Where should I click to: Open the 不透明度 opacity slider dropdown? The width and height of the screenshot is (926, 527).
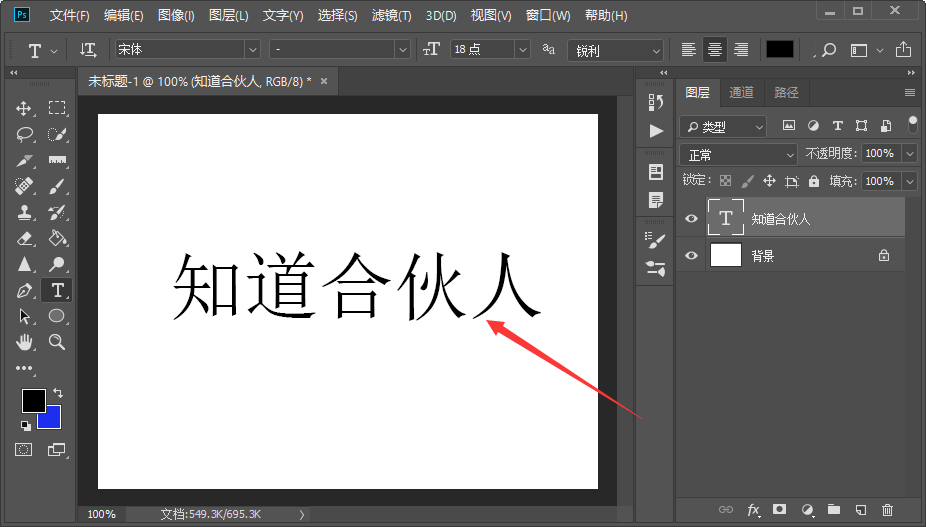909,154
